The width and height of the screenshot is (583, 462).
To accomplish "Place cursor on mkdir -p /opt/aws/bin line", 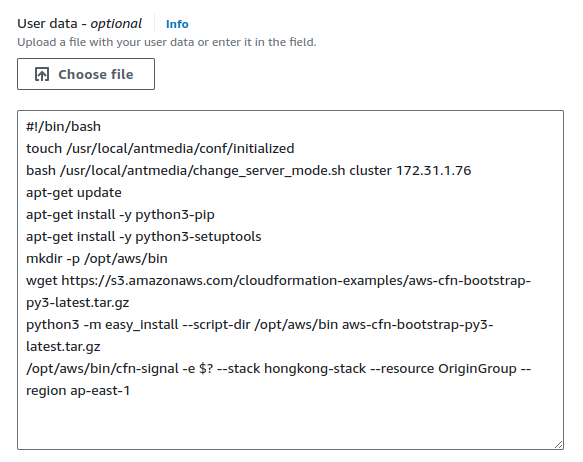I will pyautogui.click(x=97, y=259).
